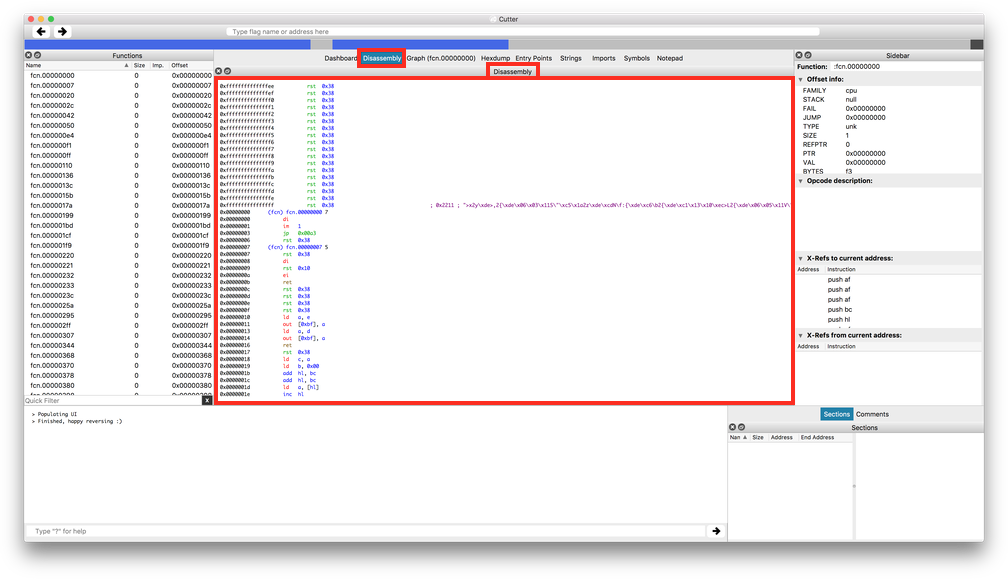The width and height of the screenshot is (1008, 579).
Task: Click the BYTES value f3 in sidebar
Action: pos(849,172)
